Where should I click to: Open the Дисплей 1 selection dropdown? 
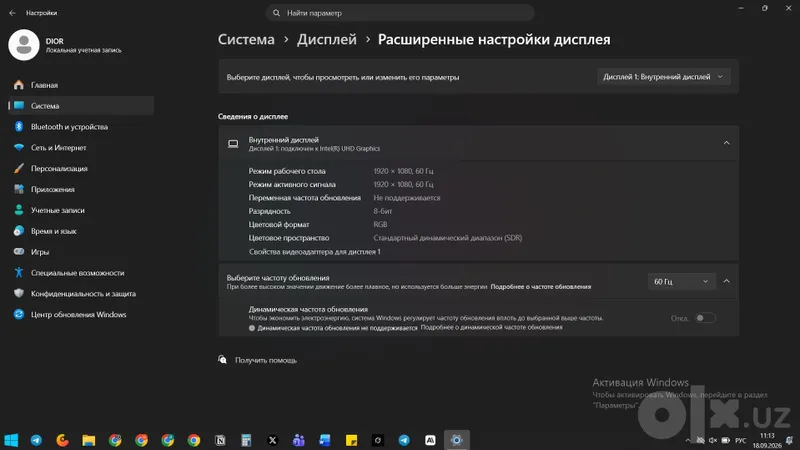pyautogui.click(x=663, y=77)
